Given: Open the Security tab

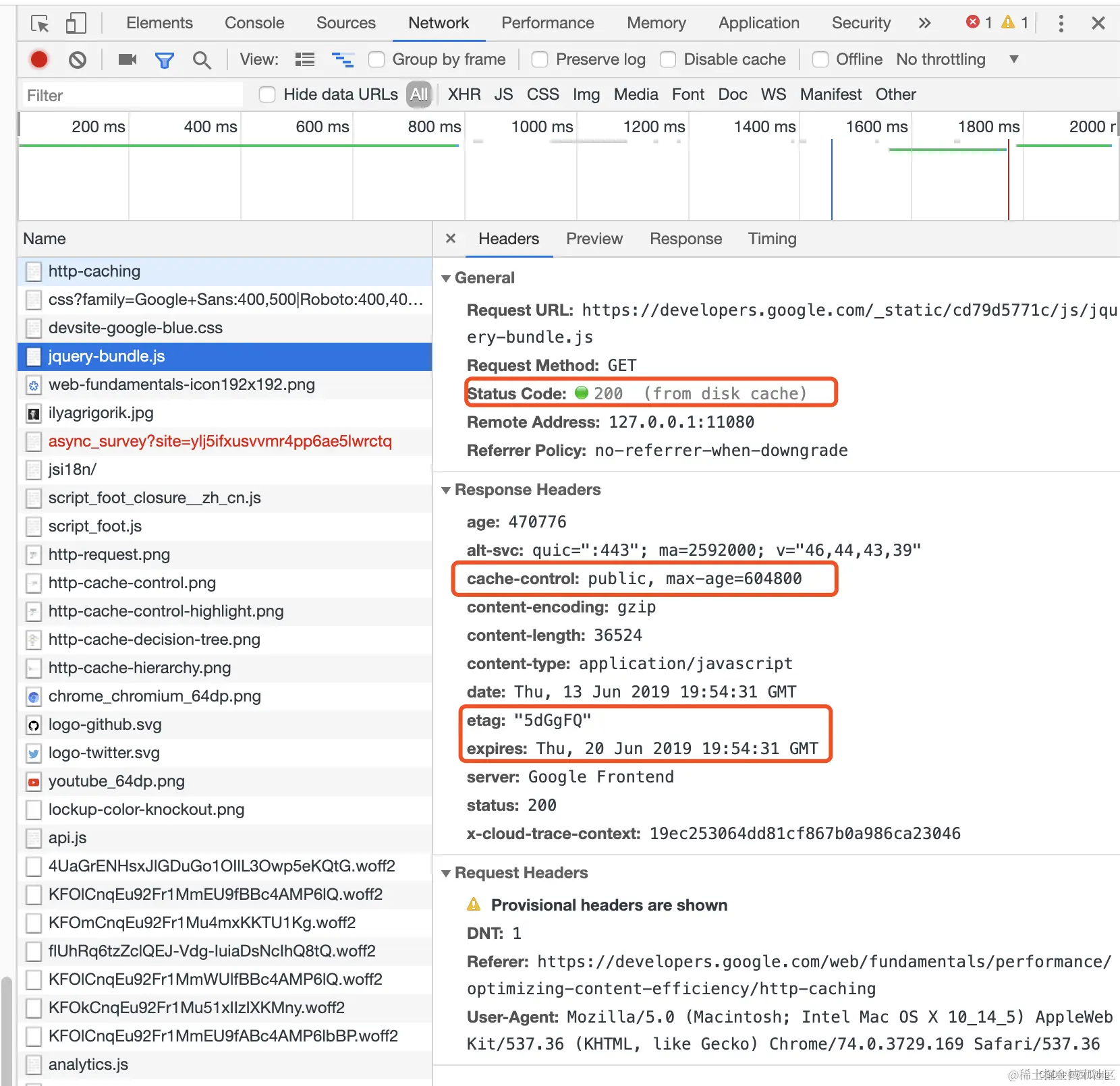Looking at the screenshot, I should [861, 23].
